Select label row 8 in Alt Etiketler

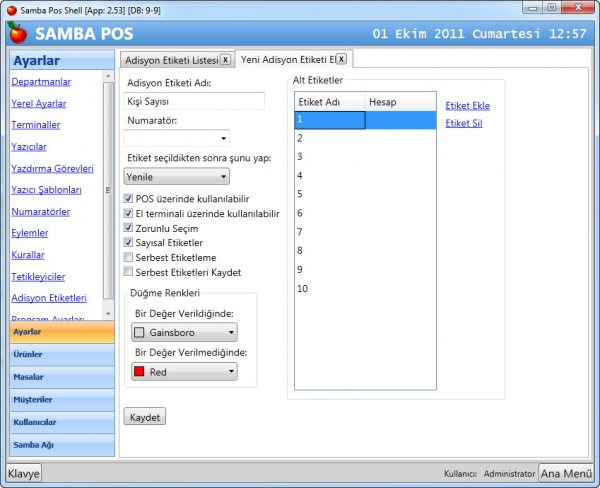point(365,251)
